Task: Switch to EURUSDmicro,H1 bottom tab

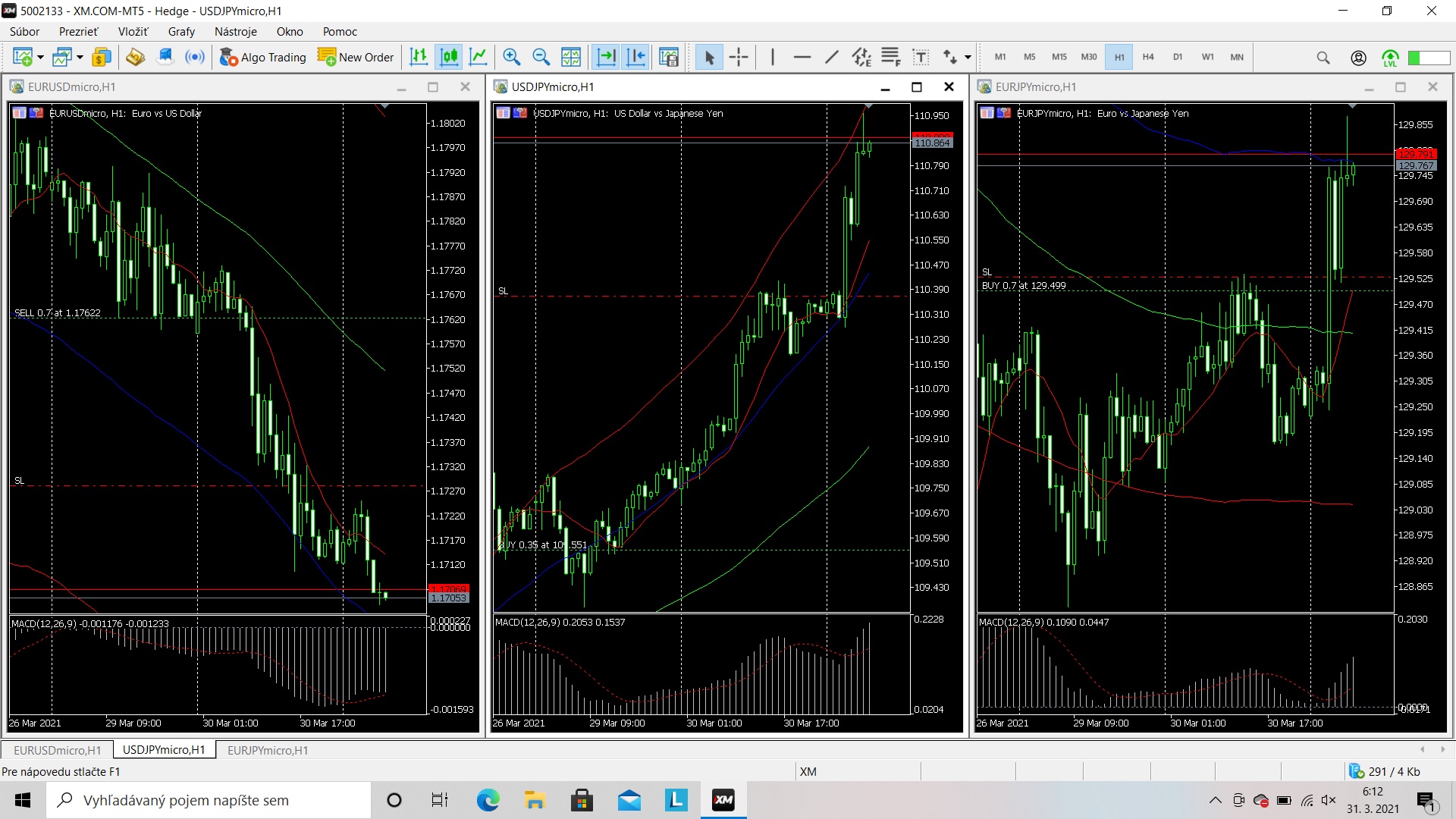Action: pyautogui.click(x=58, y=750)
